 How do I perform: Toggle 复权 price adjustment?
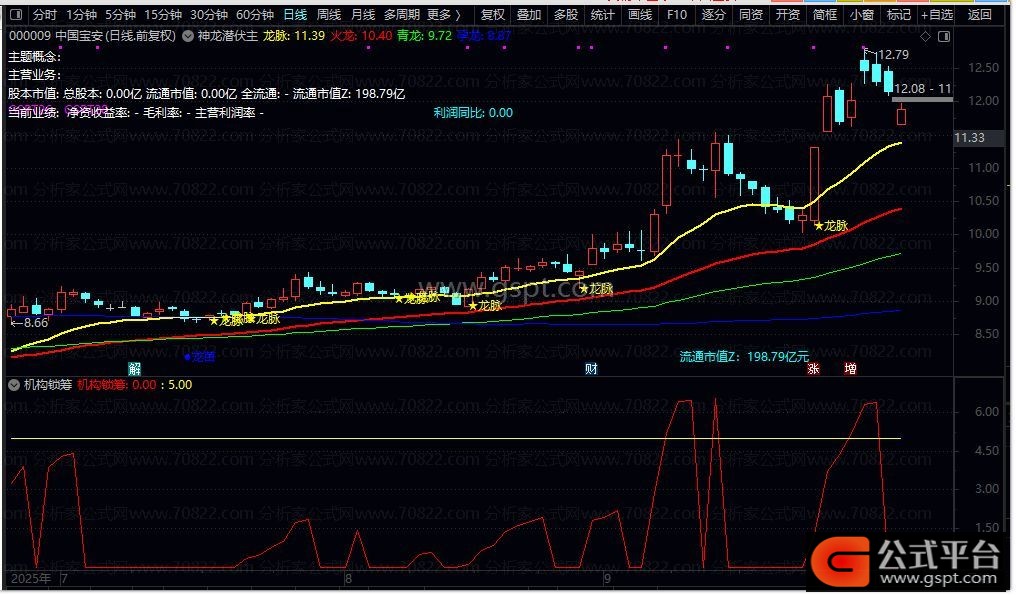click(x=492, y=15)
